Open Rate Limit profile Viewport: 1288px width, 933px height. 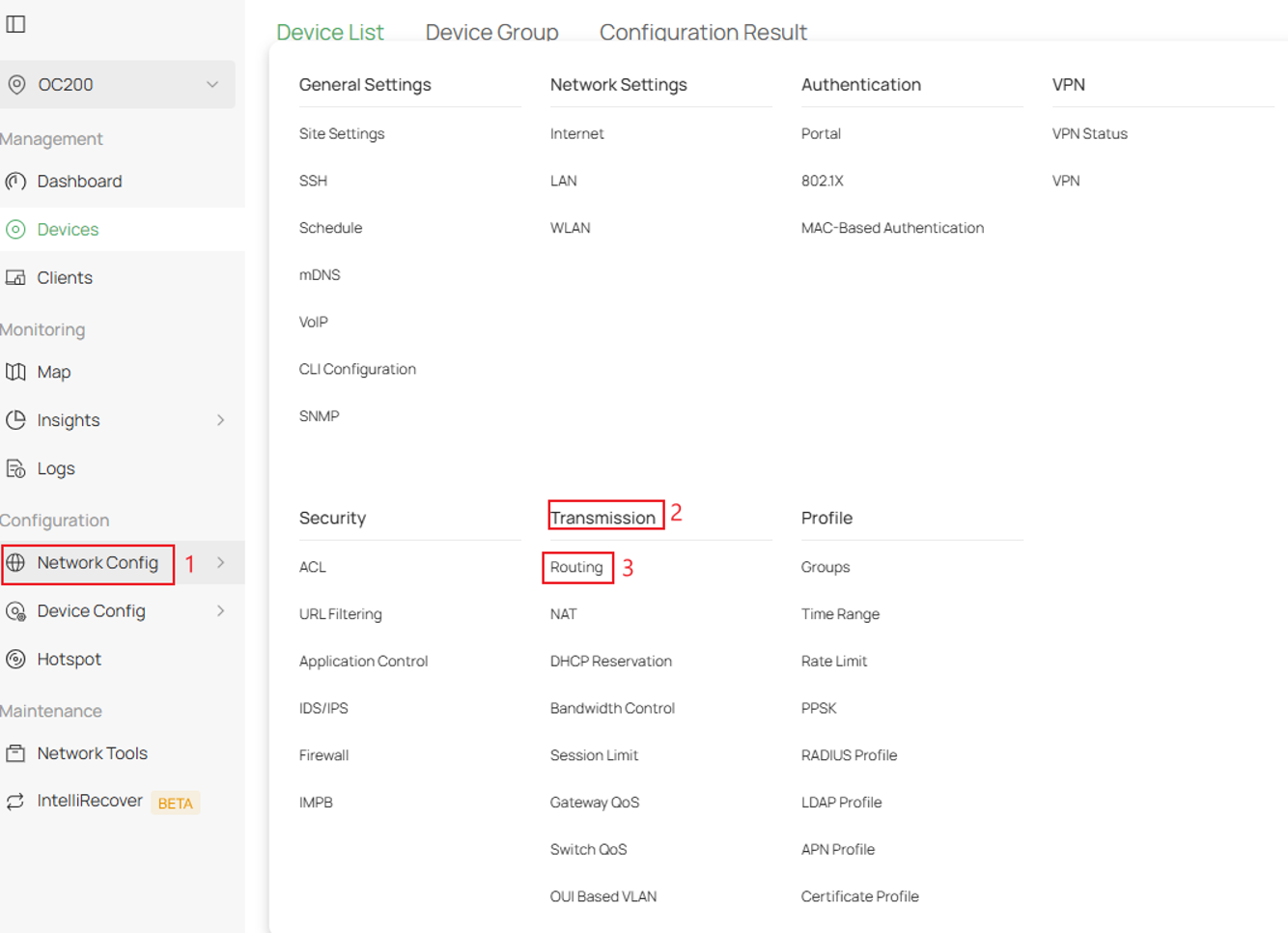click(x=834, y=662)
